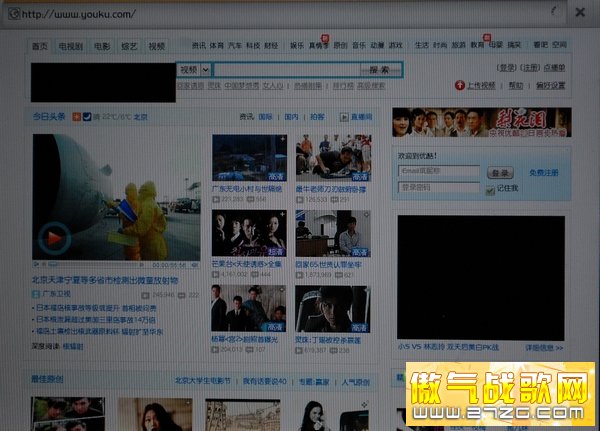The width and height of the screenshot is (600, 431).
Task: Go to the 旅游 category
Action: point(458,45)
